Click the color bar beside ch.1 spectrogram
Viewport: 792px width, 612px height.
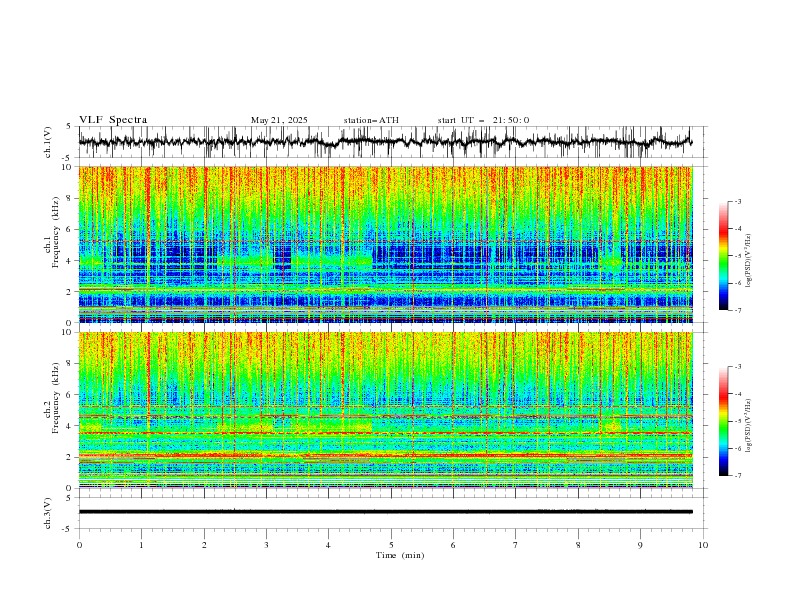tap(723, 256)
